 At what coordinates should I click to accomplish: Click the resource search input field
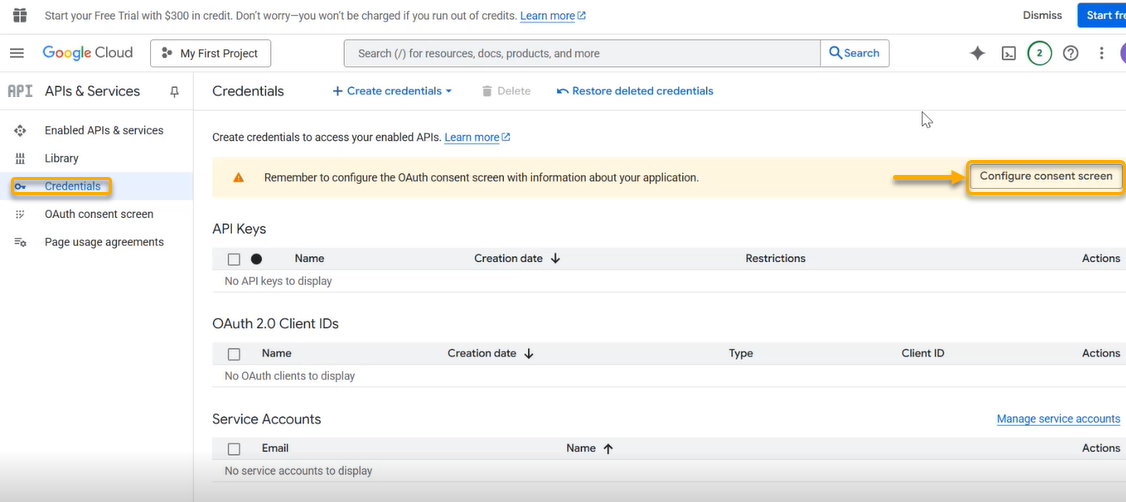click(x=580, y=53)
